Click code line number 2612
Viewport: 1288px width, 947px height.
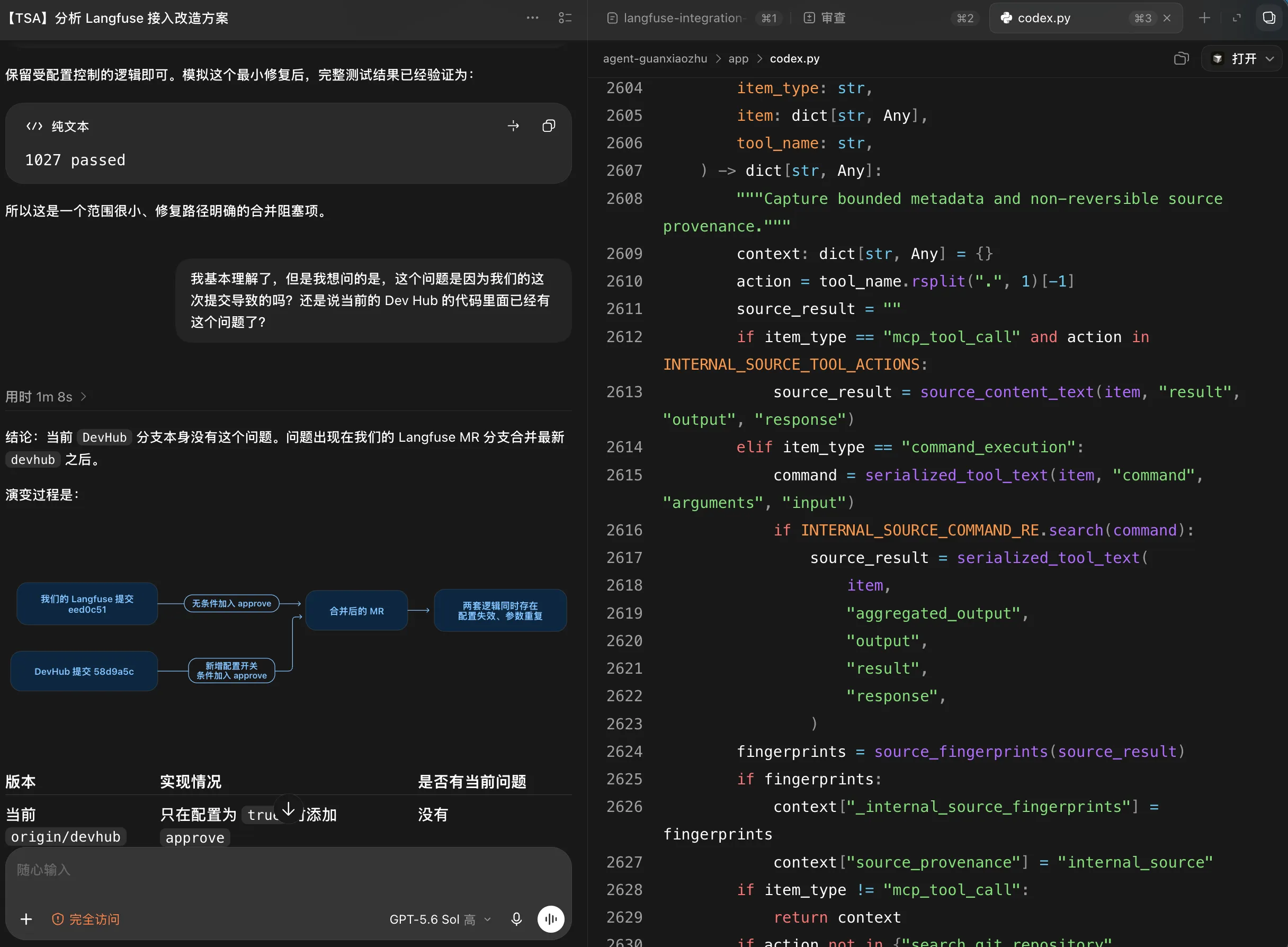point(624,336)
